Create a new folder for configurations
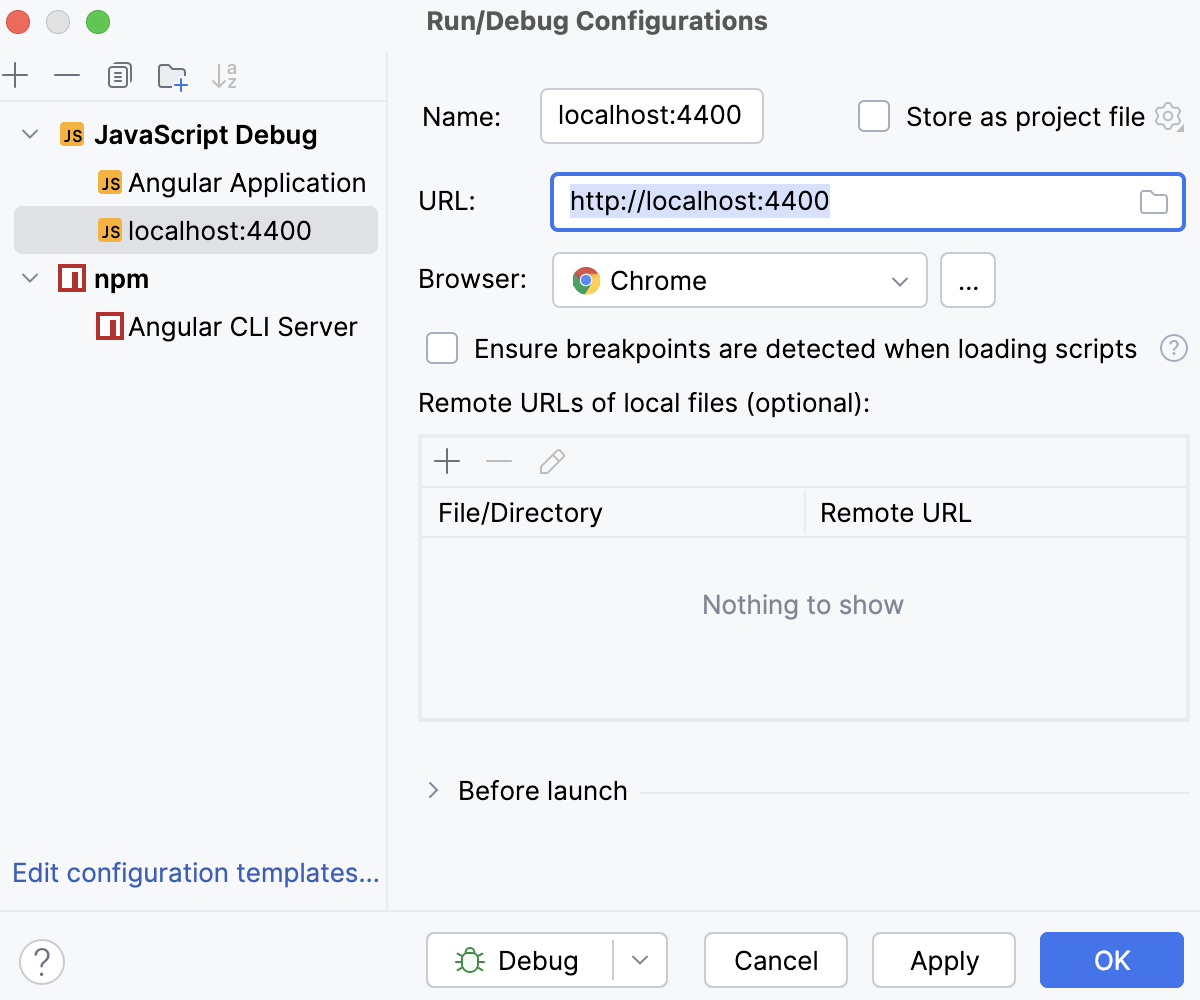The image size is (1200, 1000). pos(171,75)
